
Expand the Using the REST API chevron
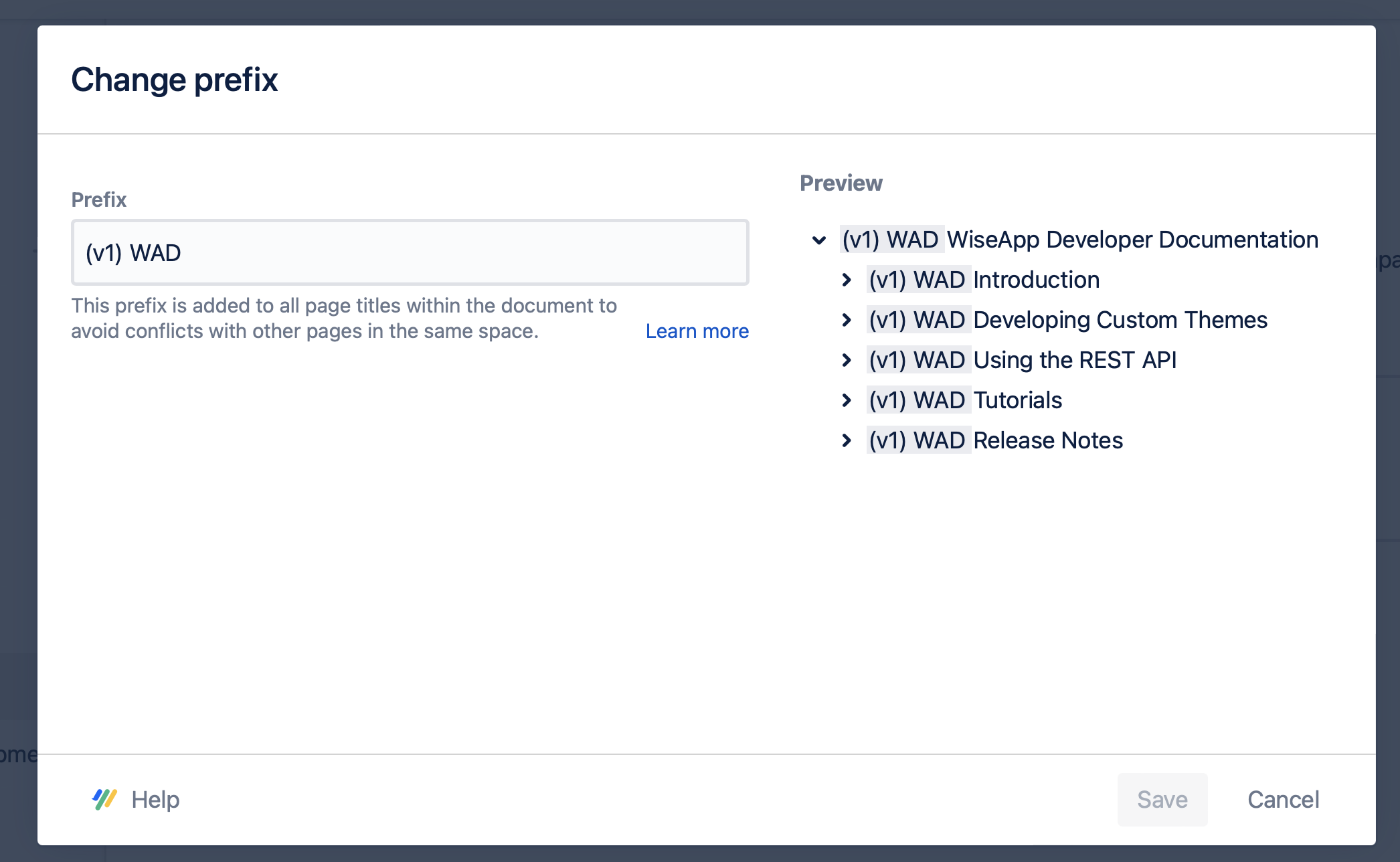(847, 361)
